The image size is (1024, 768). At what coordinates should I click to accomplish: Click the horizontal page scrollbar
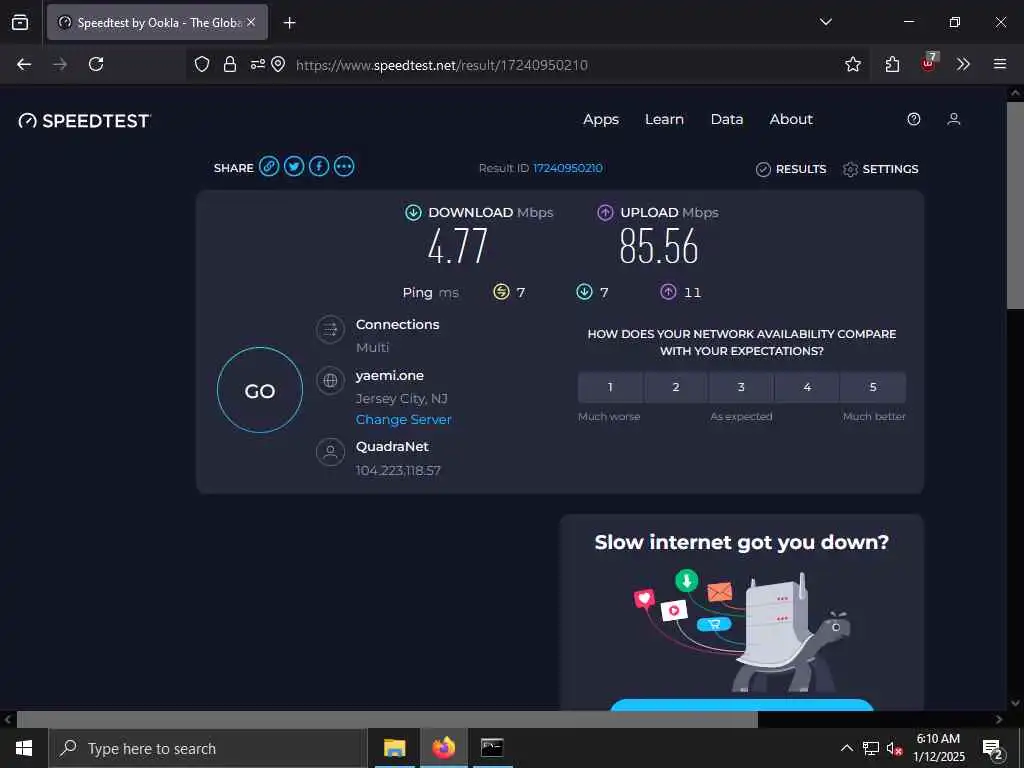click(x=387, y=720)
